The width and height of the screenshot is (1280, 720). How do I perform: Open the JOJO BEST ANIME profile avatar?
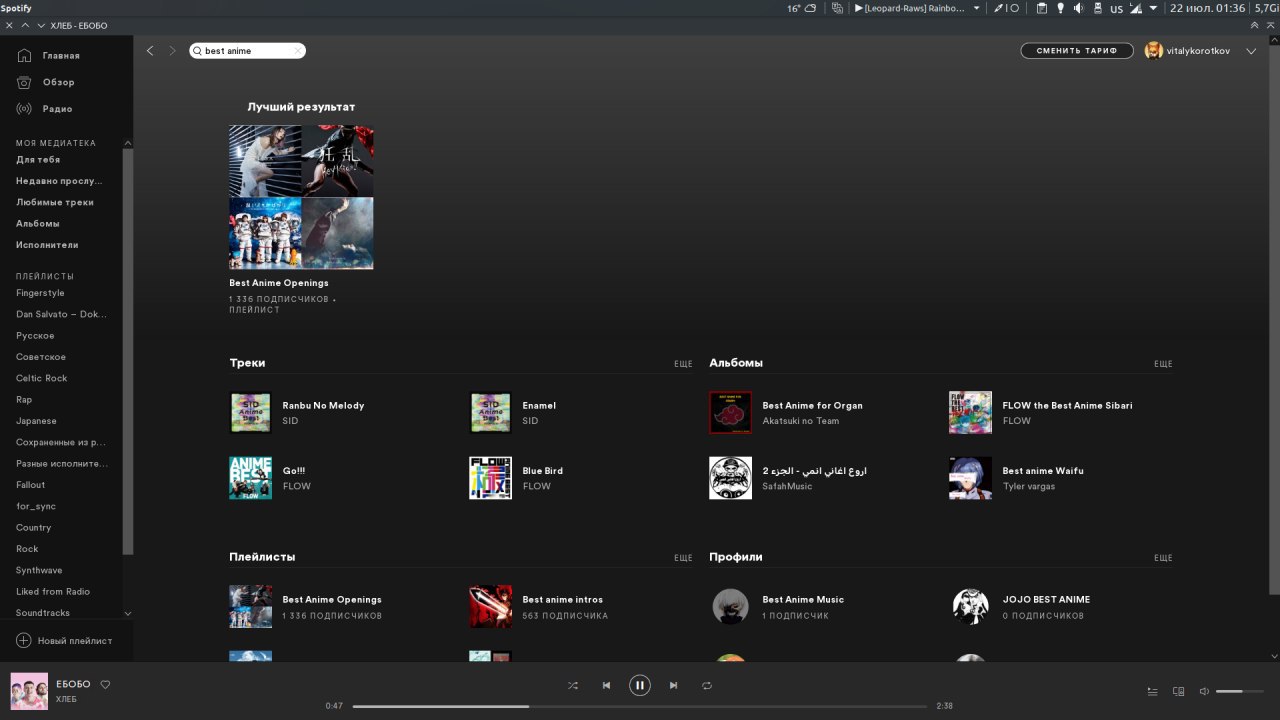tap(970, 607)
